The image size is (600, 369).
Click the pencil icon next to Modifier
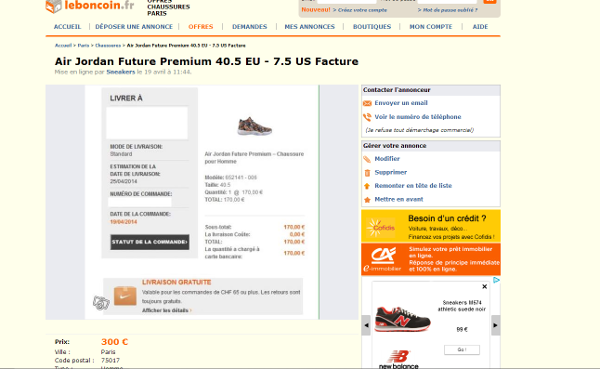point(367,159)
